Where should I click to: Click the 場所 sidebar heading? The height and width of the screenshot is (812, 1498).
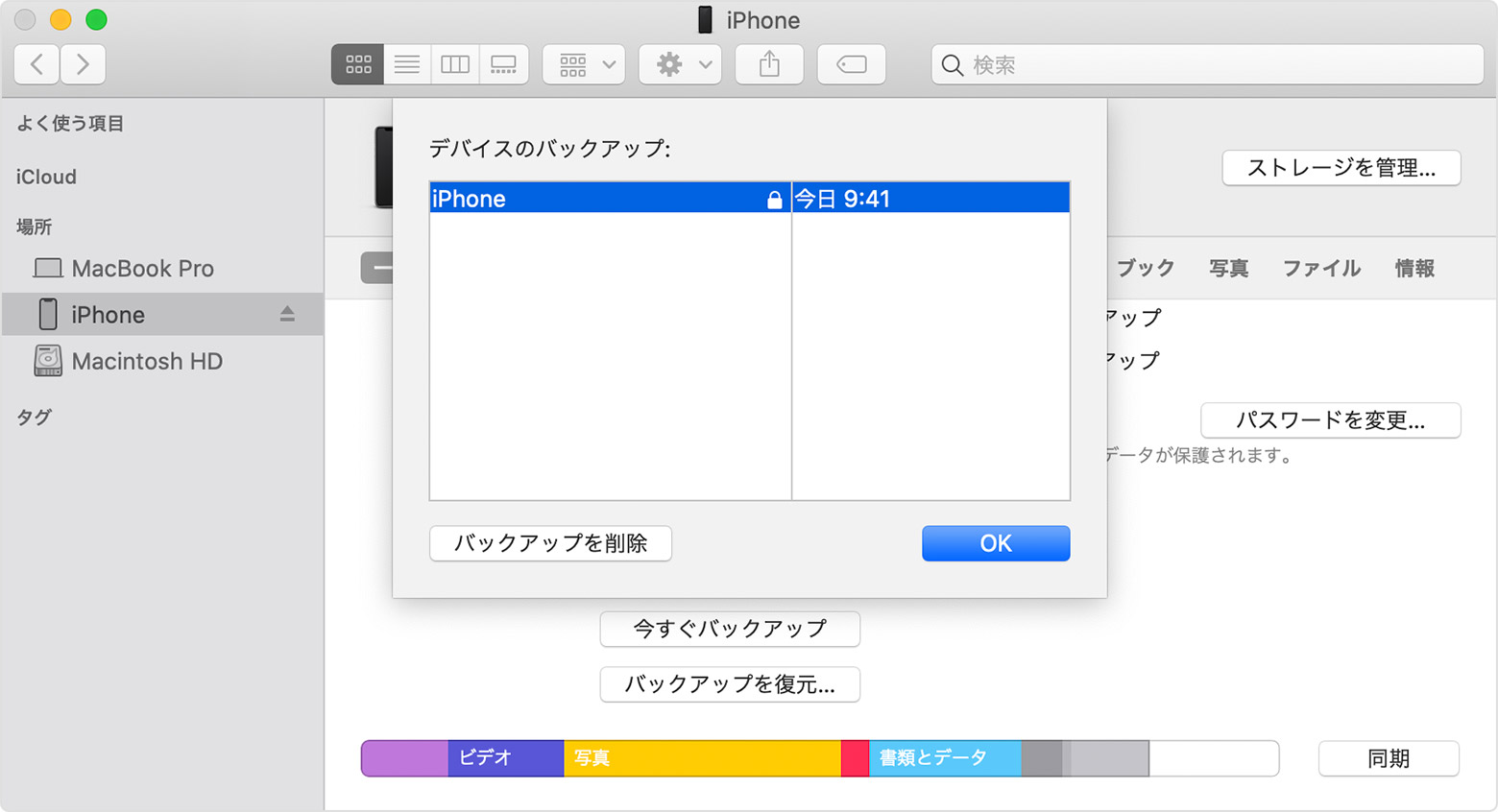(34, 227)
